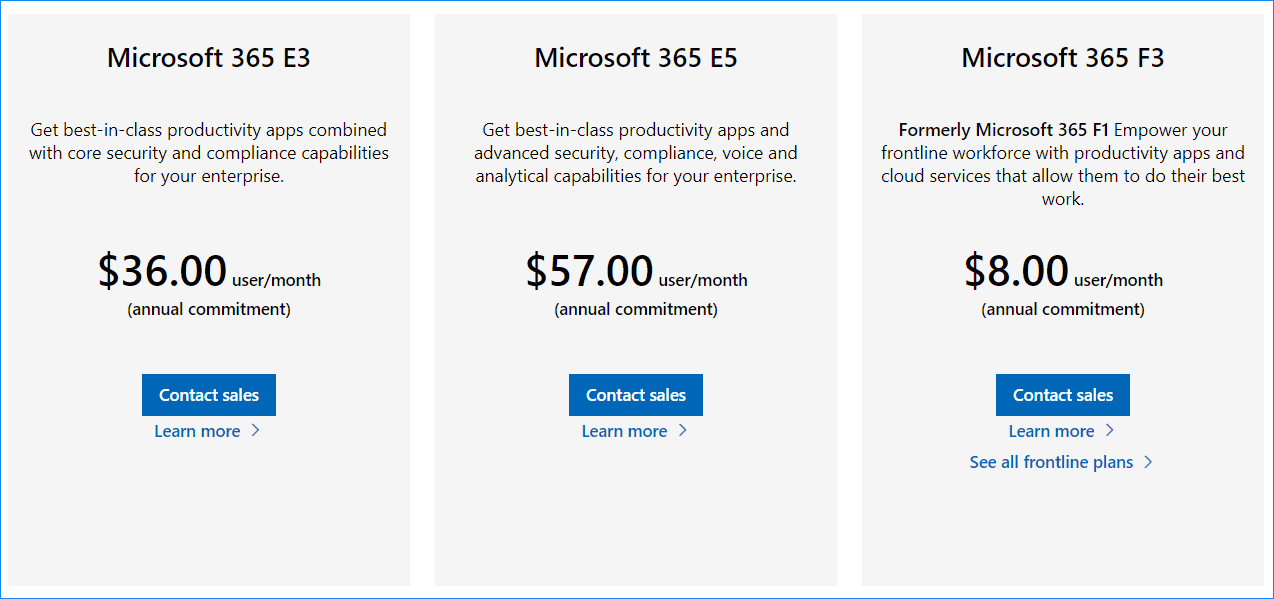Click chevron arrow beside E5 Learn more
1274x599 pixels.
tap(682, 430)
